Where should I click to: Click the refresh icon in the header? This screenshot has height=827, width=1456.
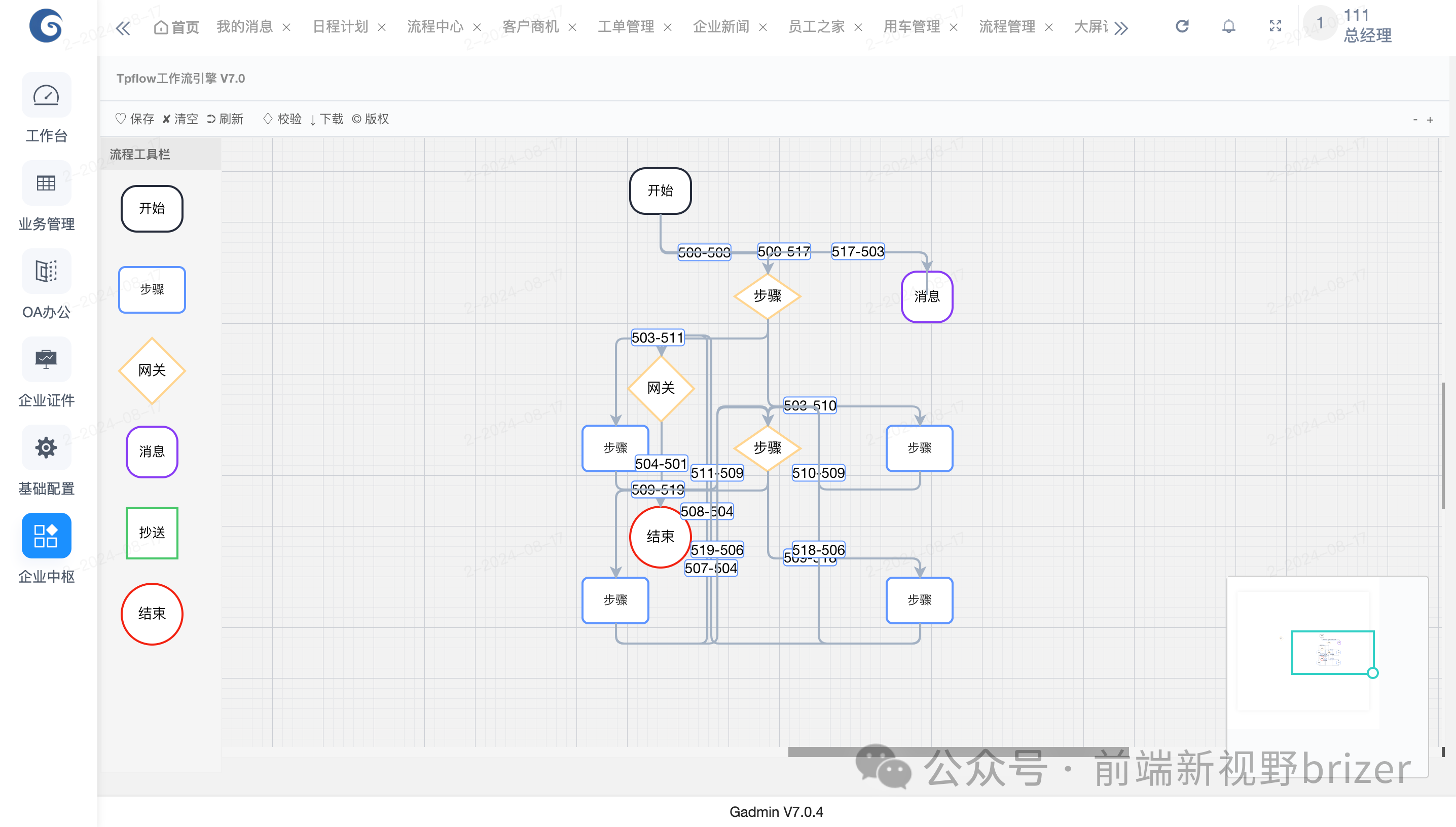pyautogui.click(x=1182, y=26)
